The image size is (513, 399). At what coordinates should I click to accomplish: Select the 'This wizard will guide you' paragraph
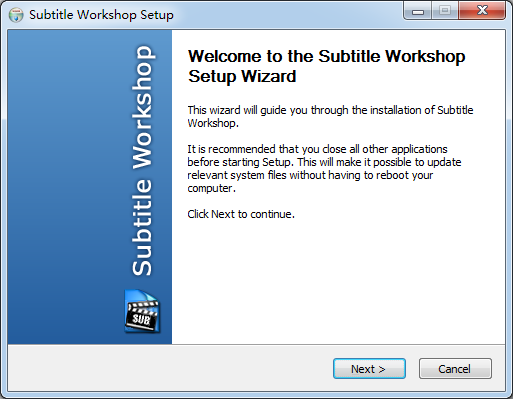click(x=330, y=116)
